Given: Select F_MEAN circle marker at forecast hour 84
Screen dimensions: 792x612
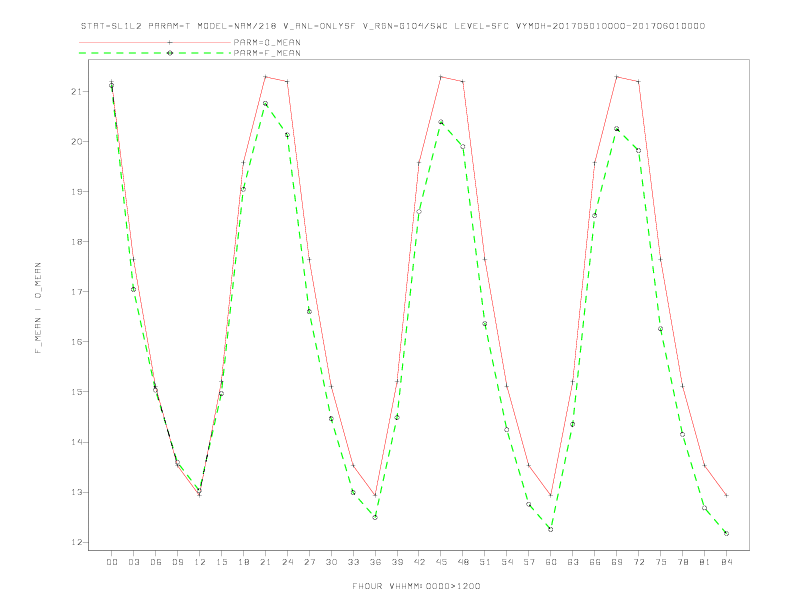Looking at the screenshot, I should pos(726,533).
